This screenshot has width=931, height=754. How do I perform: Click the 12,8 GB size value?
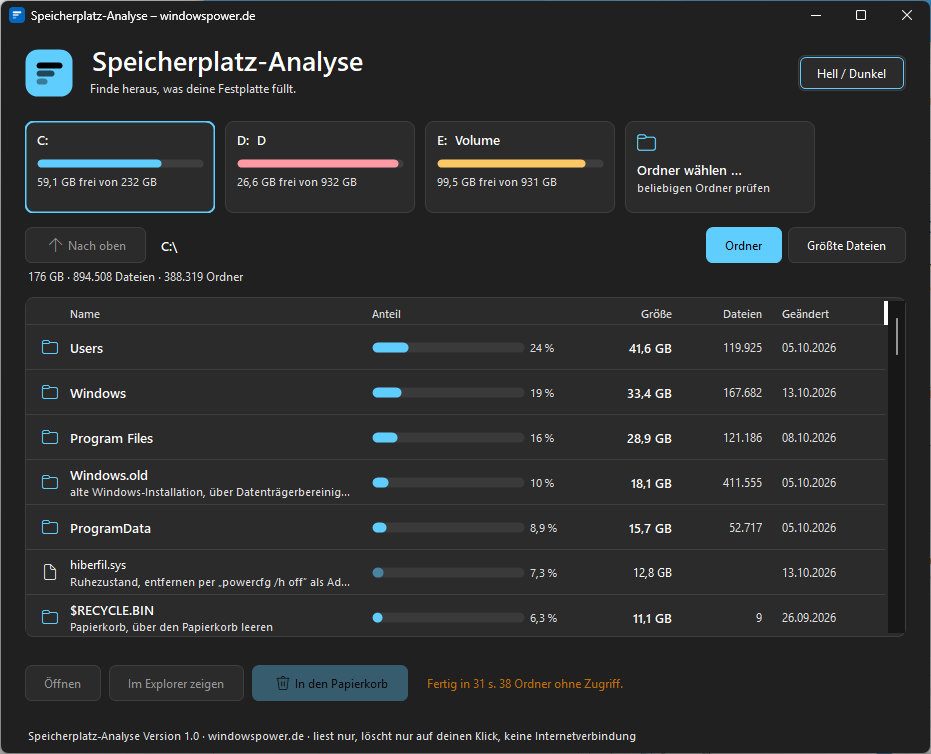[652, 573]
